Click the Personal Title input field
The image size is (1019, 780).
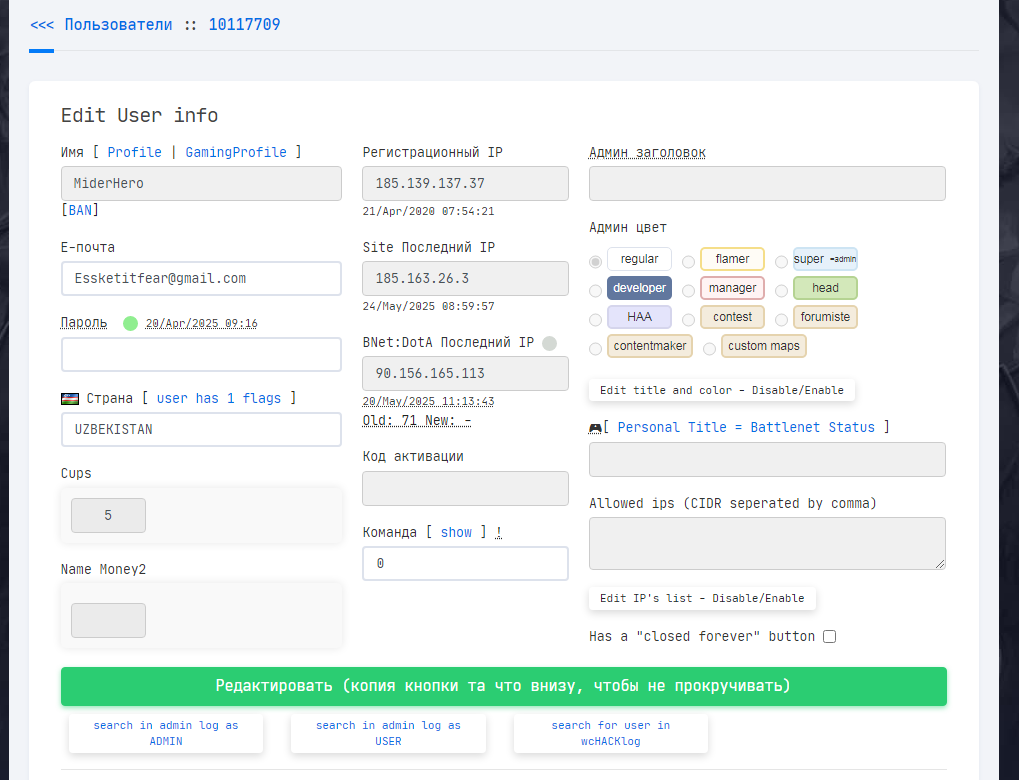[x=767, y=460]
